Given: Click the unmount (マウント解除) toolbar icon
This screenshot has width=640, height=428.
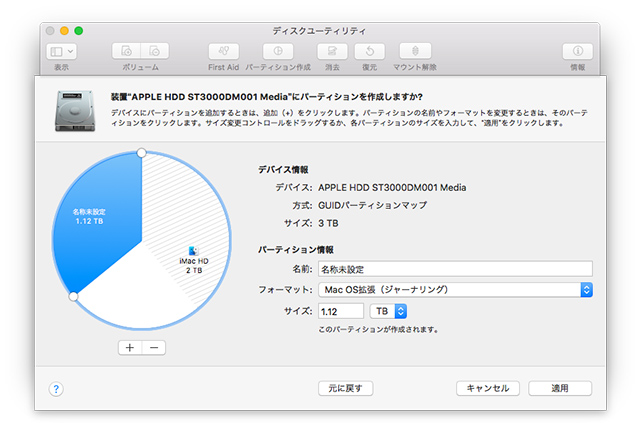Looking at the screenshot, I should coord(415,51).
